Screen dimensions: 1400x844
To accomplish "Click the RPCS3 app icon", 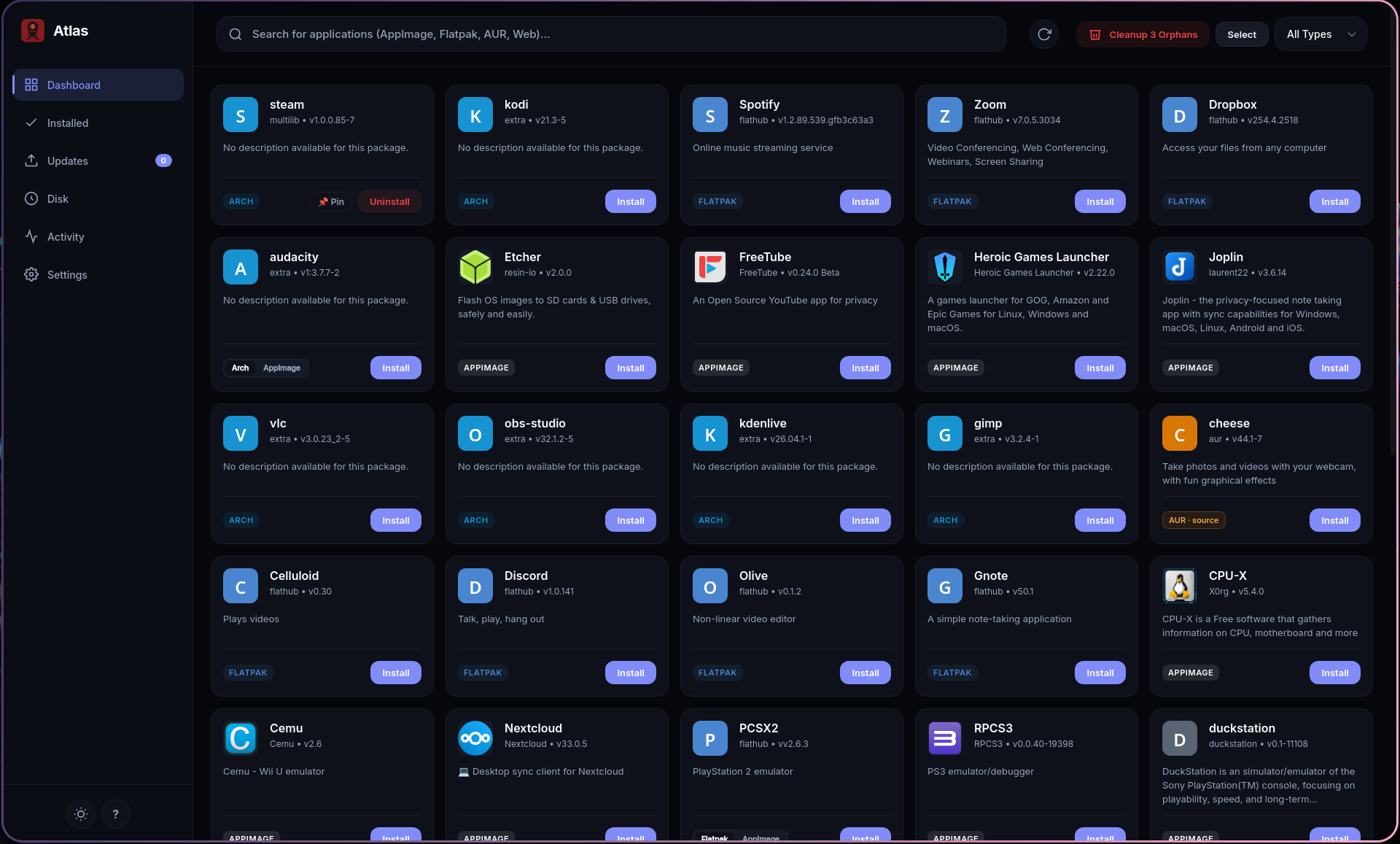I will coord(945,738).
